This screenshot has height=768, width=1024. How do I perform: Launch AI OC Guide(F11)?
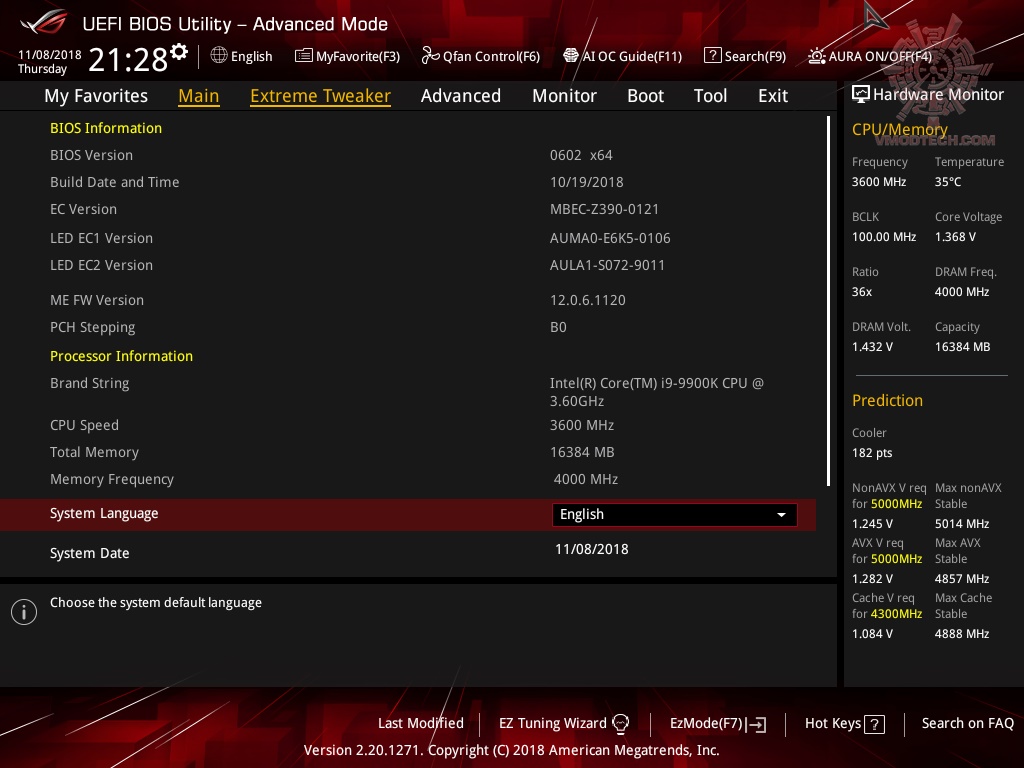tap(623, 56)
